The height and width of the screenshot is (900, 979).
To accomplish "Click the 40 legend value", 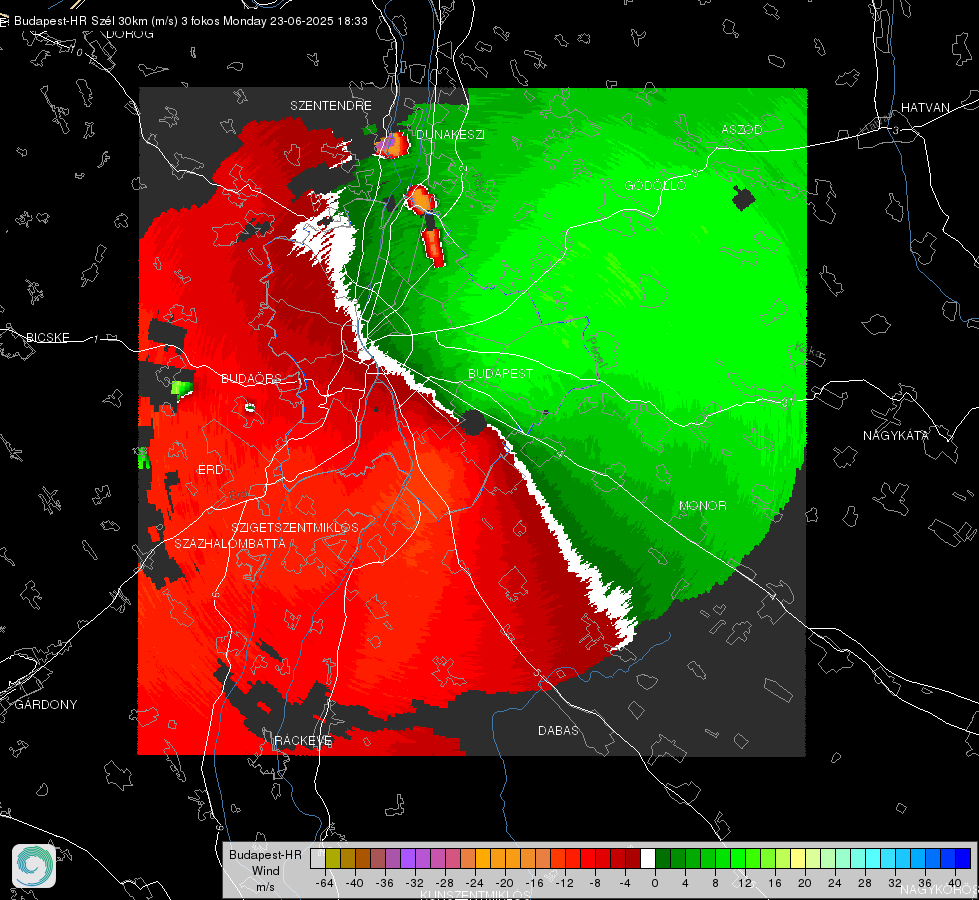I will pos(955,883).
